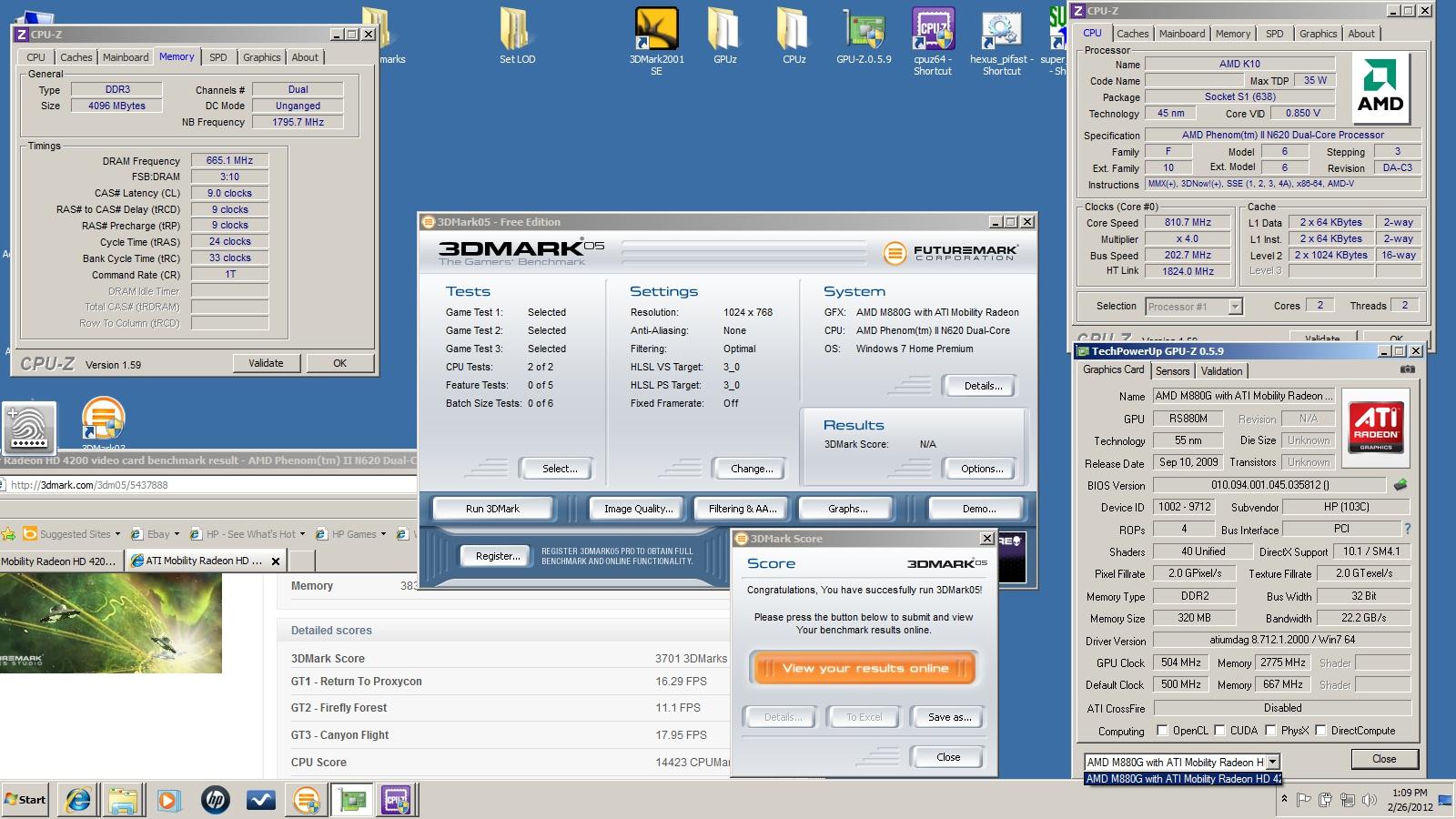Click the favorites star icon in IE
This screenshot has width=1456, height=819.
coord(8,534)
